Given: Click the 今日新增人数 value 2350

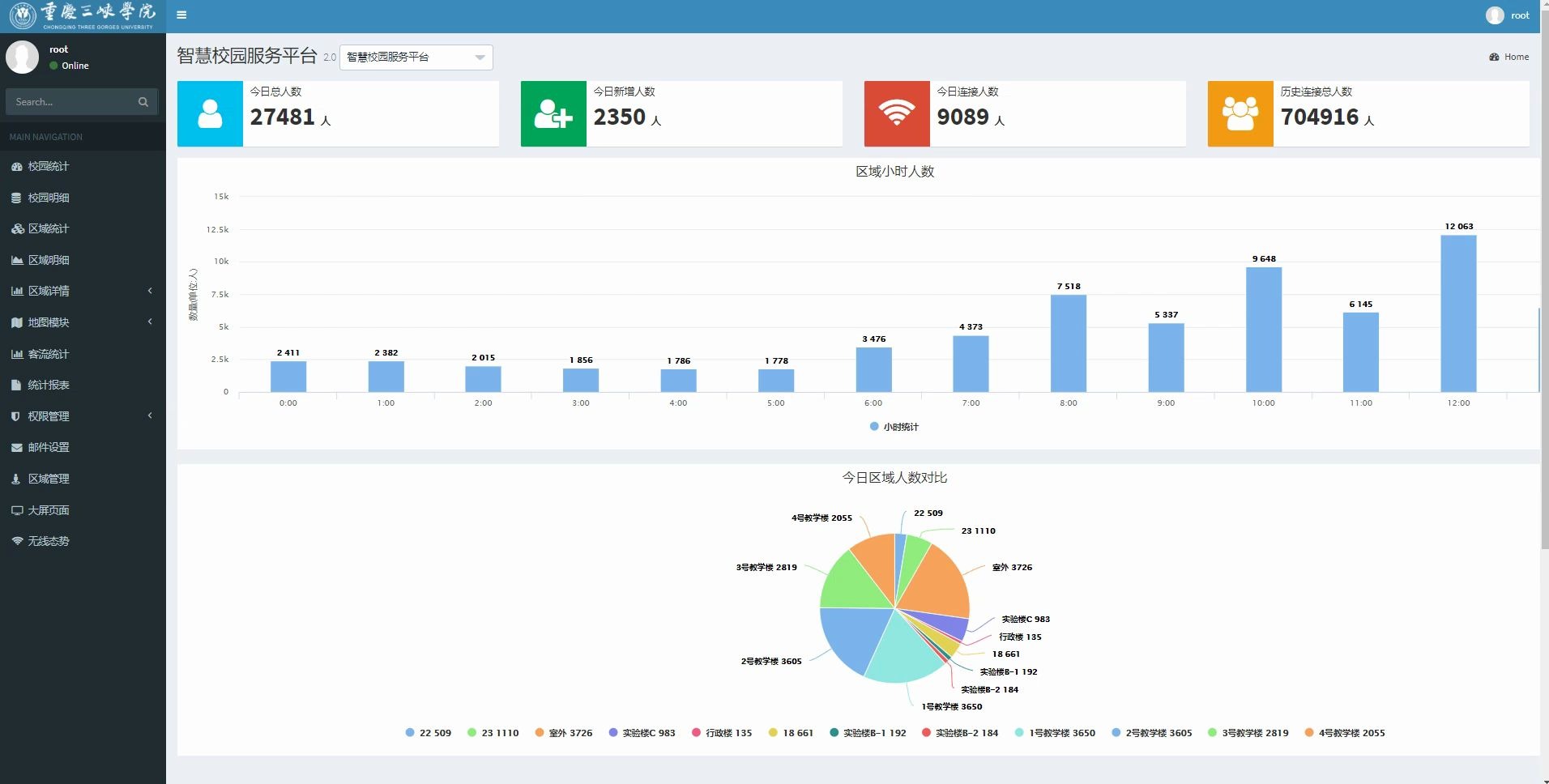Looking at the screenshot, I should tap(619, 117).
